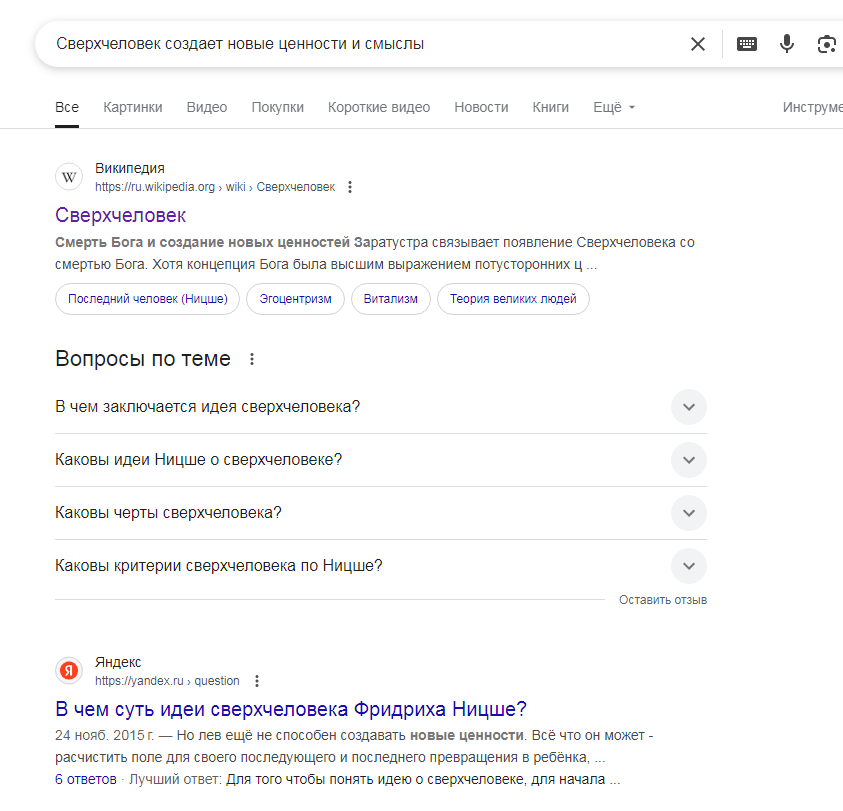This screenshot has width=843, height=811.
Task: Click inside the search input field
Action: 366,44
